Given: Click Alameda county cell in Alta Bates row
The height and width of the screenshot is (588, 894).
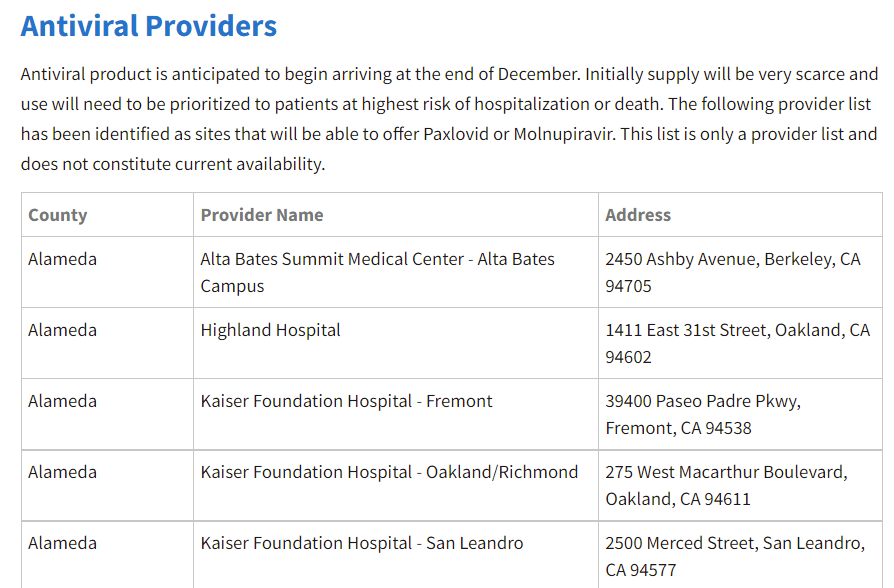Looking at the screenshot, I should [x=62, y=259].
